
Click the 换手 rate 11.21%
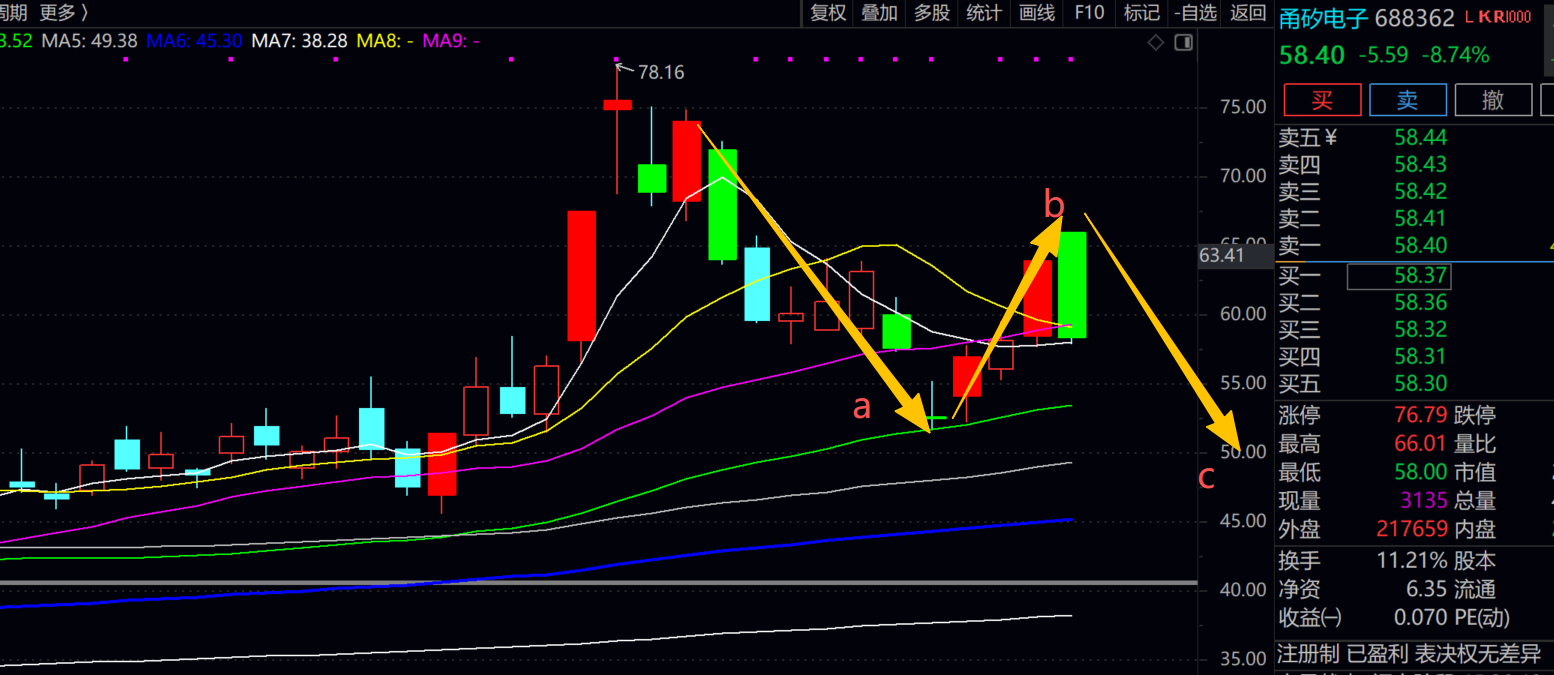(x=1412, y=561)
